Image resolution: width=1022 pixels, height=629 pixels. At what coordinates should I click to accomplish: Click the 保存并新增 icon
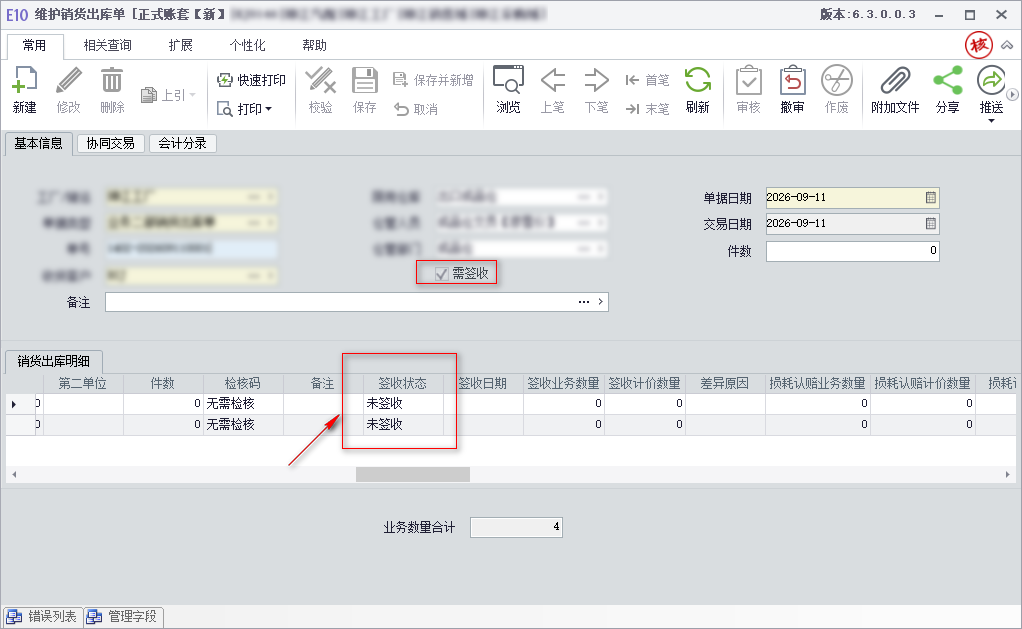[x=400, y=80]
